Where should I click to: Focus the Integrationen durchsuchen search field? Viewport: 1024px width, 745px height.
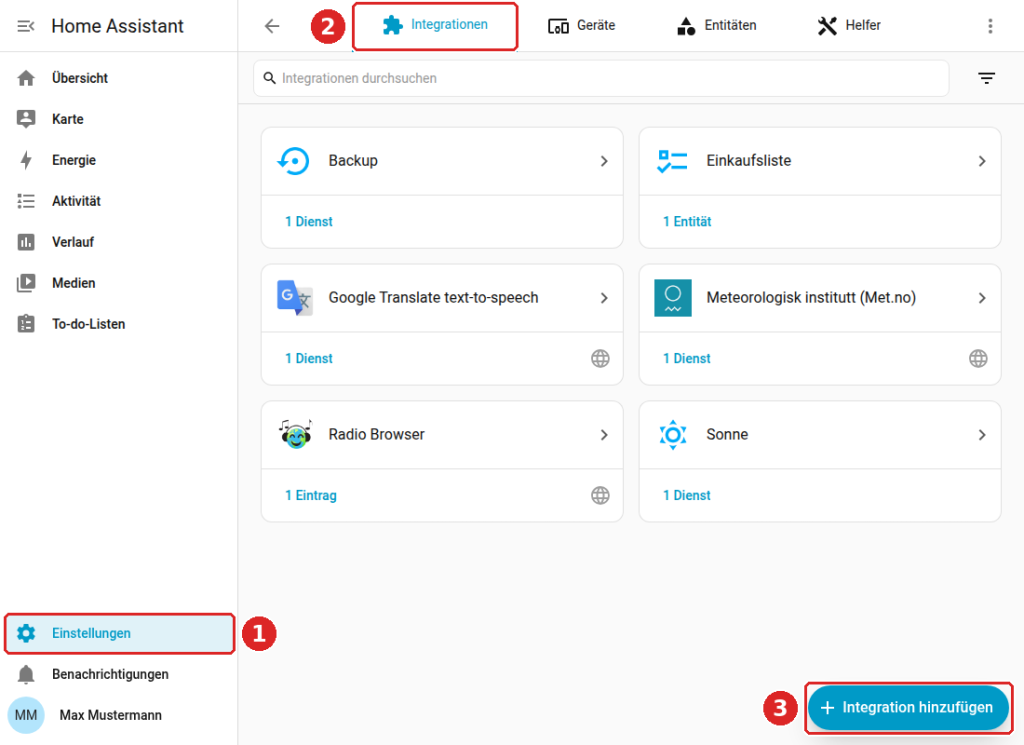point(601,78)
